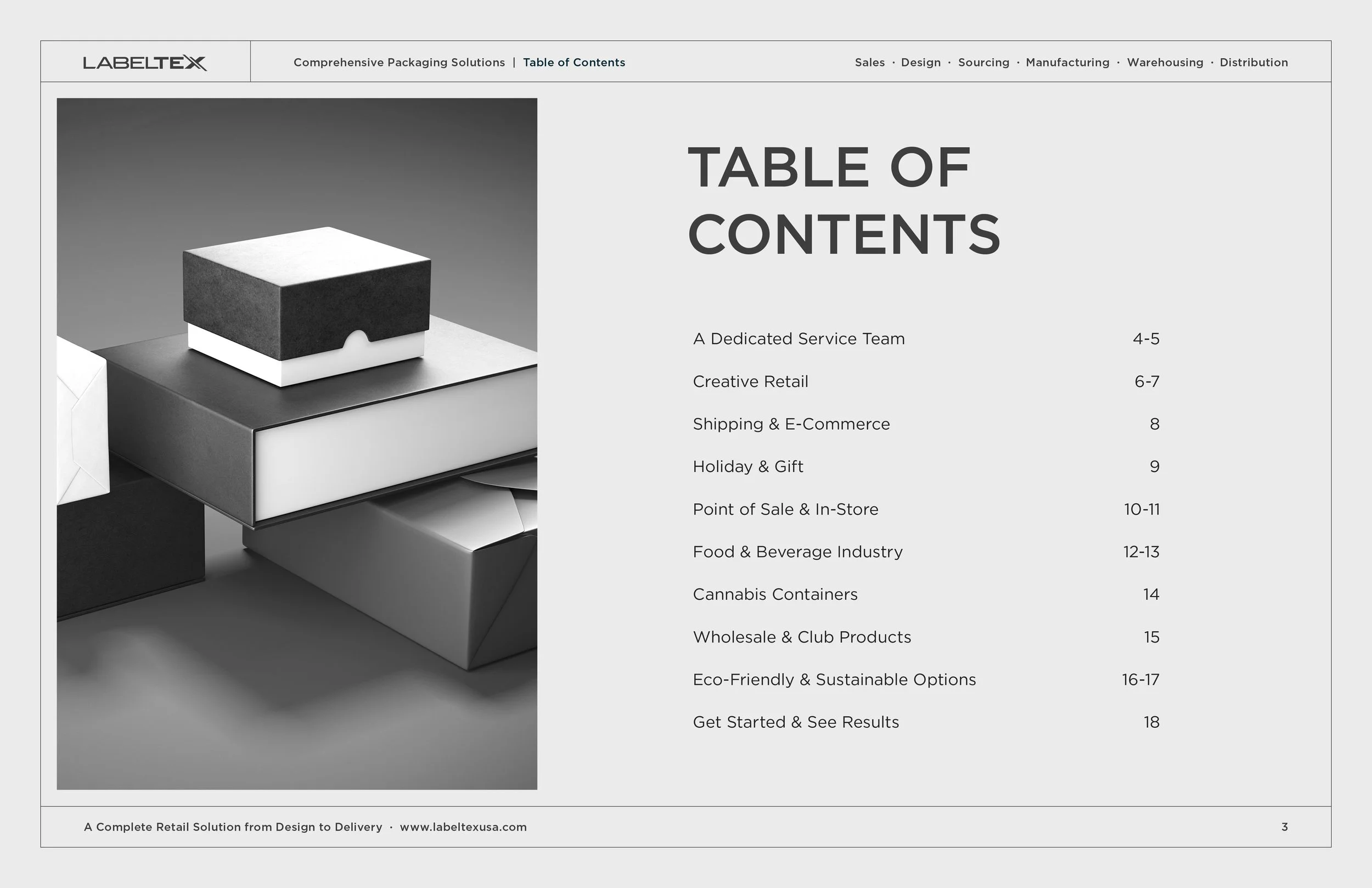This screenshot has width=1372, height=888.
Task: Click the stacked boxes product photo
Action: coord(297,443)
